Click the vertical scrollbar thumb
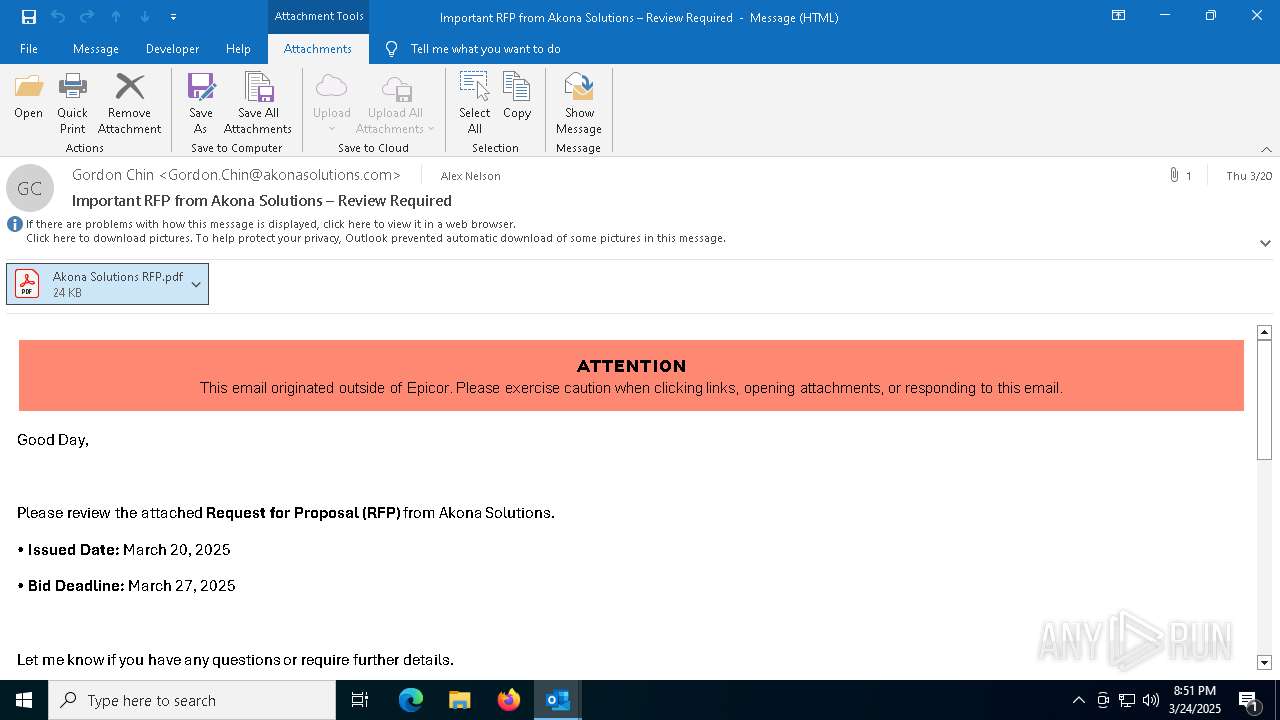1280x720 pixels. [1264, 400]
